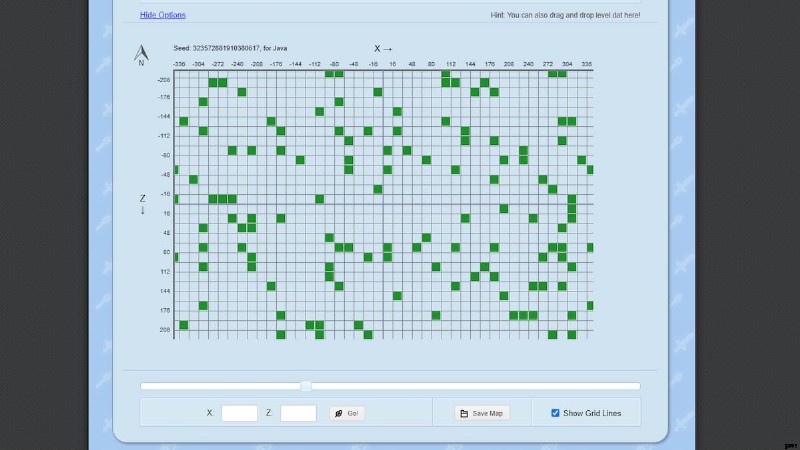This screenshot has height=450, width=800.
Task: Click the Hide Options link
Action: click(x=162, y=15)
